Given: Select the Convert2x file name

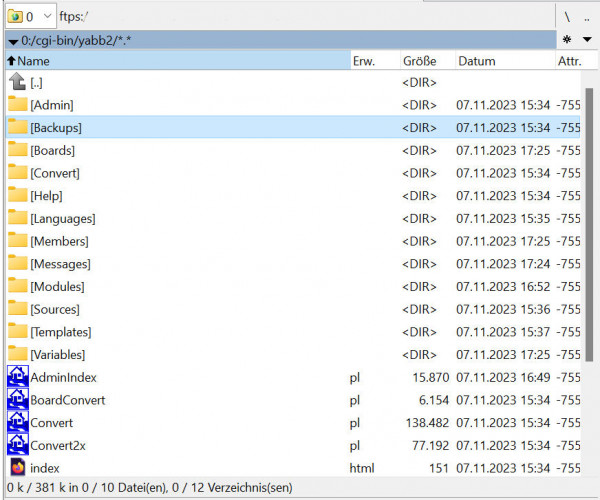Looking at the screenshot, I should point(58,446).
